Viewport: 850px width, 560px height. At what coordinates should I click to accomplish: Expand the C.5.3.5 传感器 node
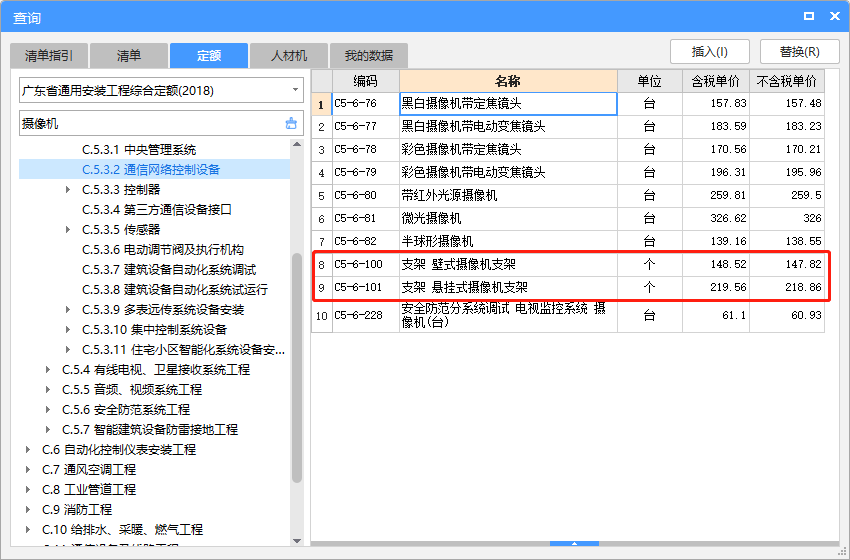click(68, 230)
